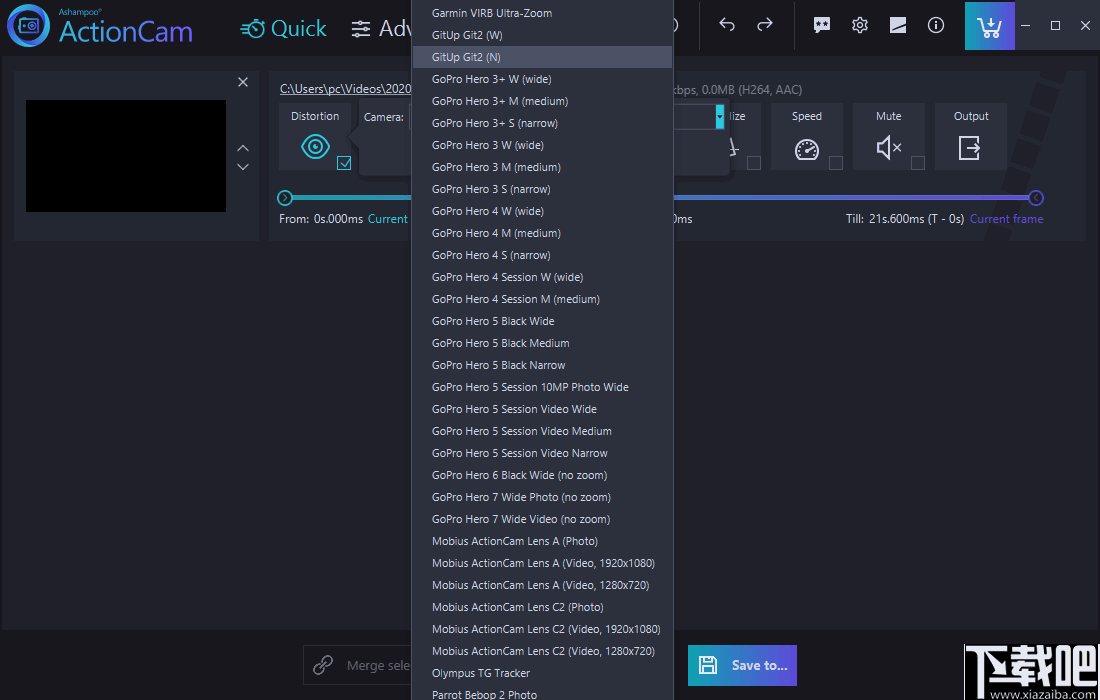Select GoPro Hero 4 S (narrow)
This screenshot has height=700, width=1100.
click(542, 255)
